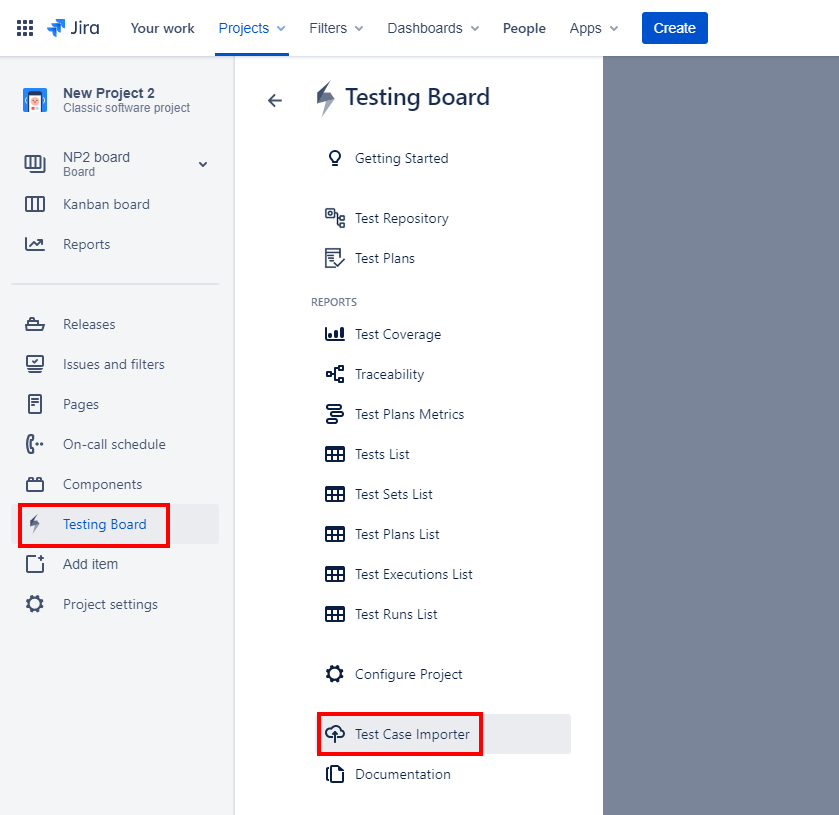Click the Test Plans checklist icon

(x=335, y=258)
